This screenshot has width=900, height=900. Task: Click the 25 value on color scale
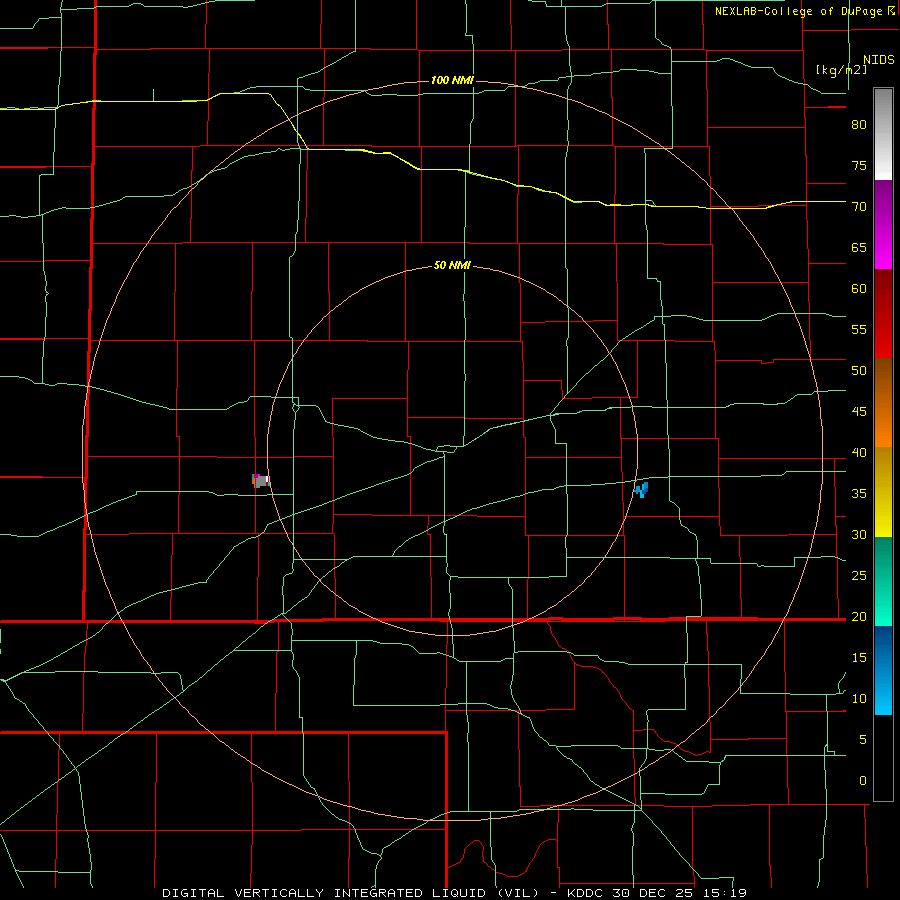pos(859,575)
